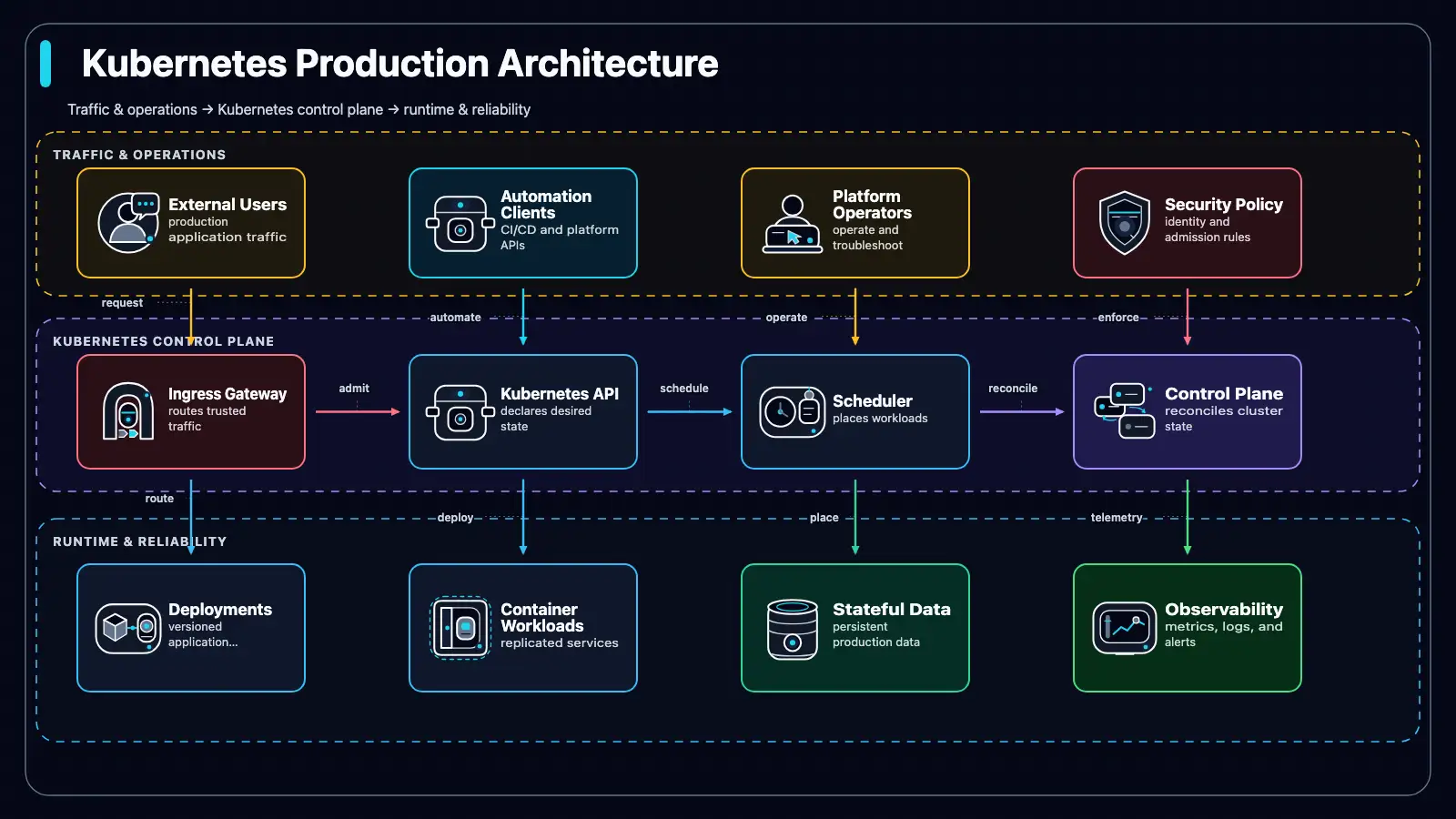Click the Scheduler clock icon
The image size is (1456, 819).
pyautogui.click(x=793, y=411)
